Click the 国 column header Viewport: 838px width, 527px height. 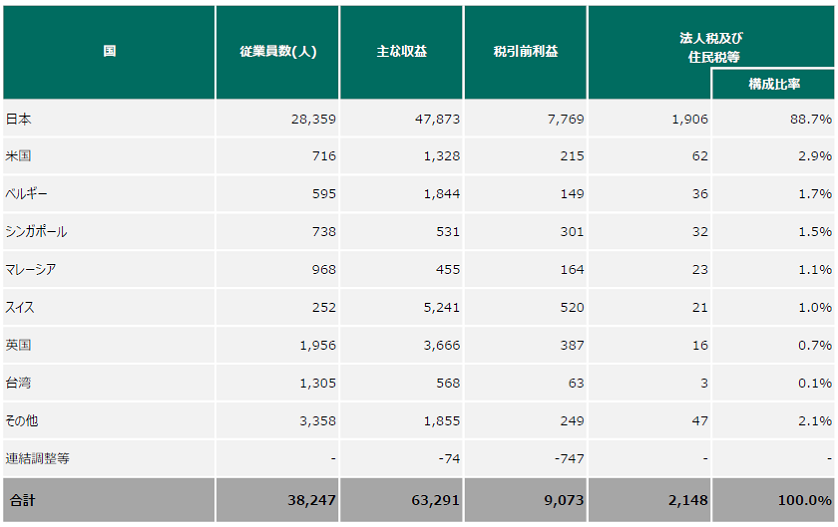[109, 52]
